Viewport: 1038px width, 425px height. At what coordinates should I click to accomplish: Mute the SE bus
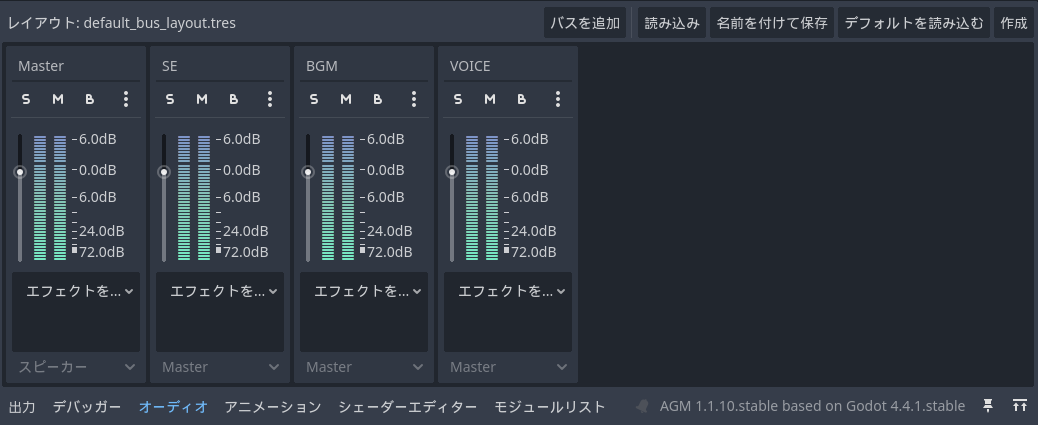(x=202, y=99)
